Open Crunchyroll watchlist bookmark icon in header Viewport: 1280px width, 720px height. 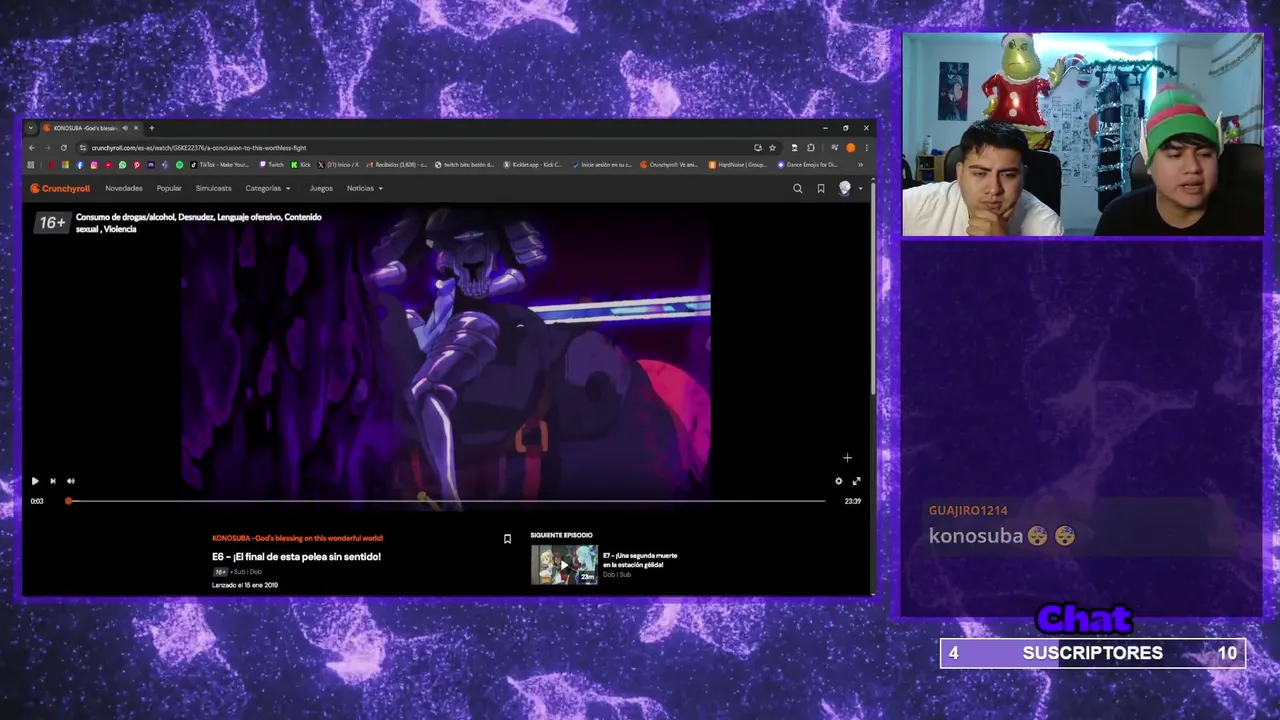coord(821,188)
